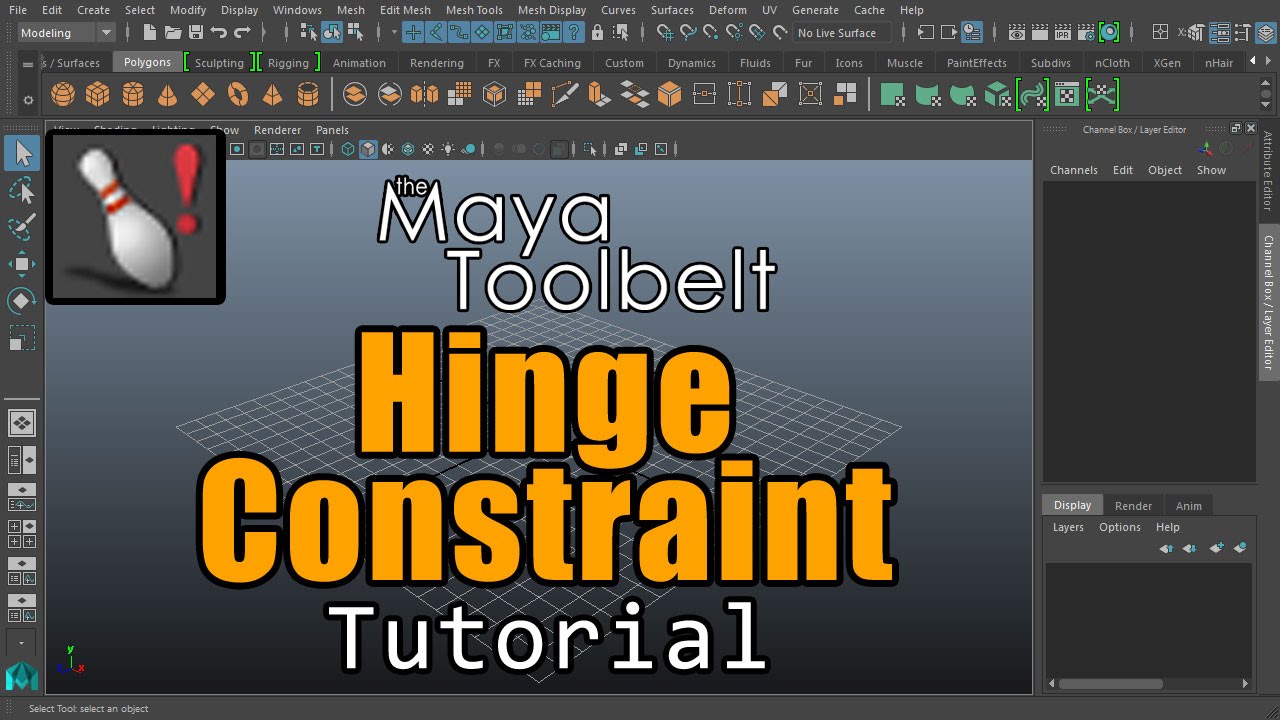Toggle Construction History icon on status line
This screenshot has width=1280, height=720.
[x=971, y=33]
